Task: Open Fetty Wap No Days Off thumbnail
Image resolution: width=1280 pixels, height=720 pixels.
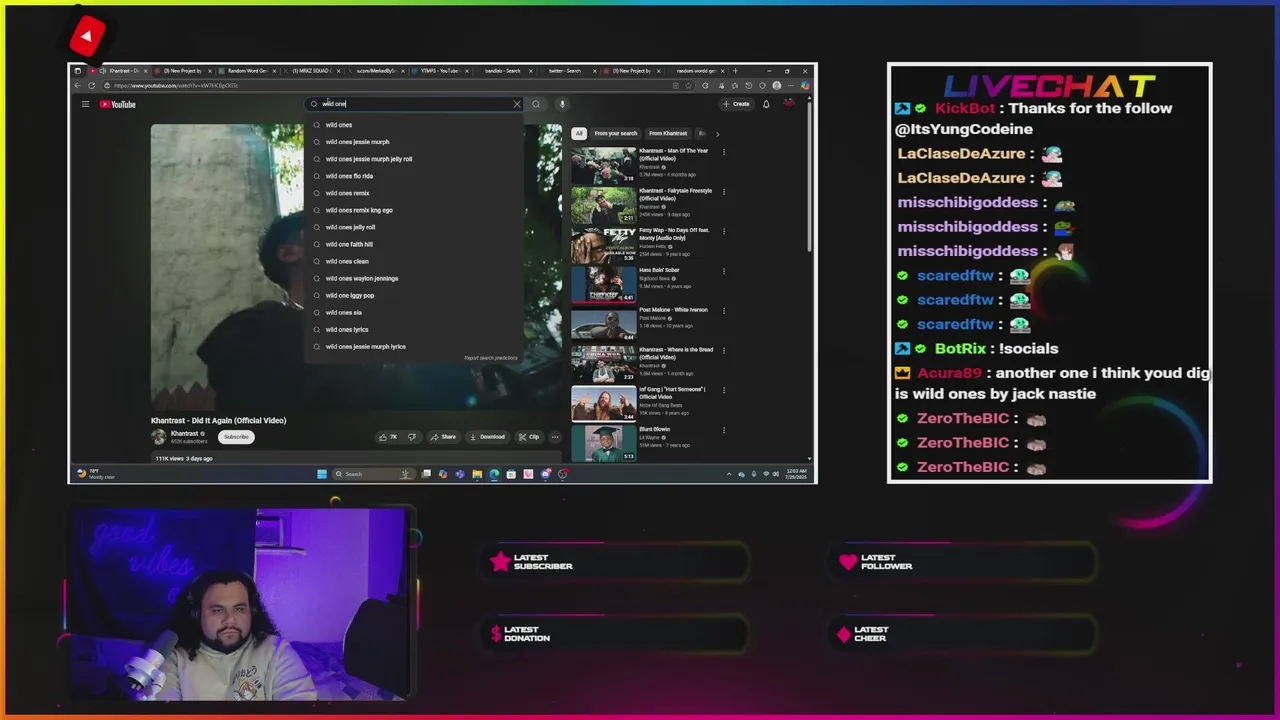Action: 603,245
